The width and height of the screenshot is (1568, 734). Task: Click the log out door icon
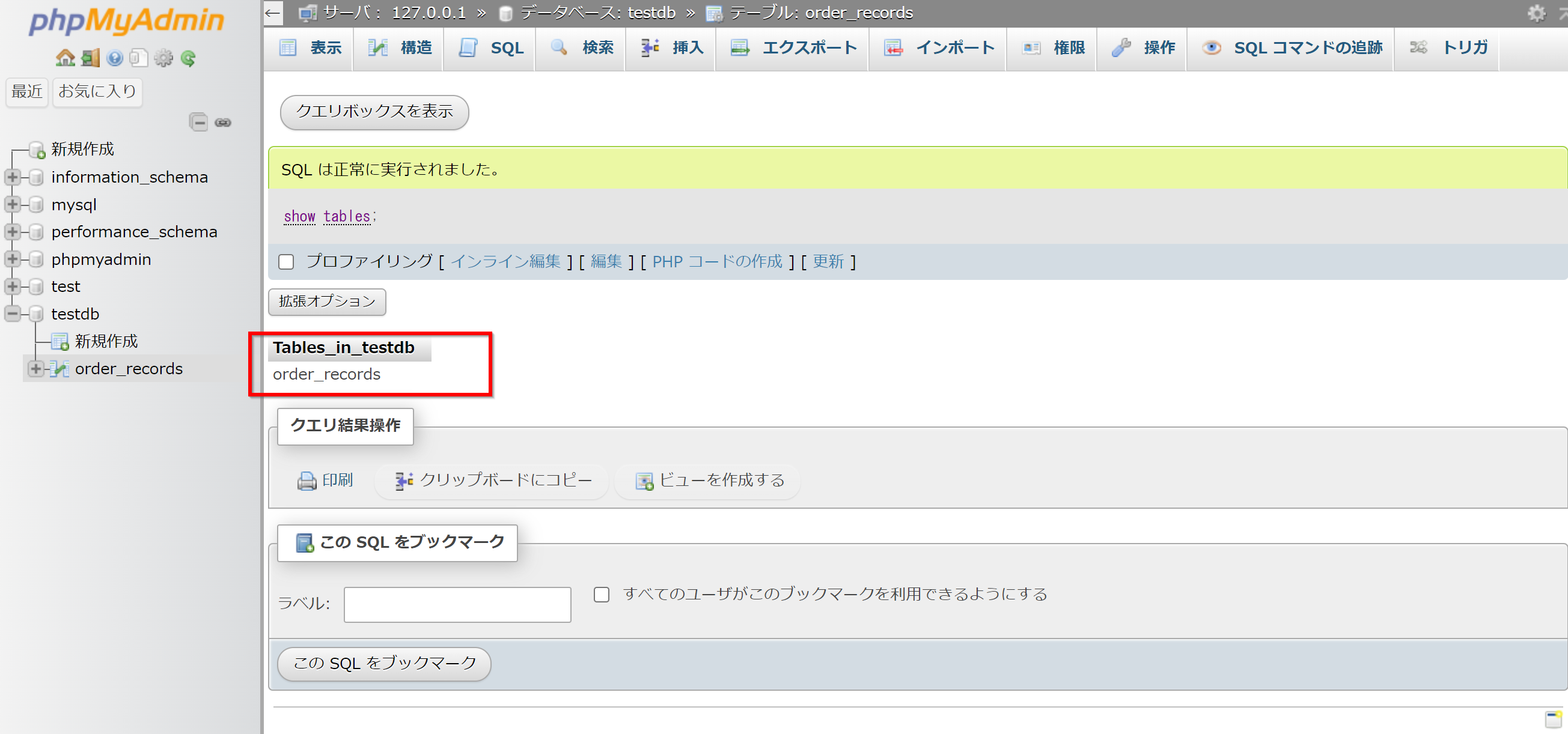click(90, 58)
